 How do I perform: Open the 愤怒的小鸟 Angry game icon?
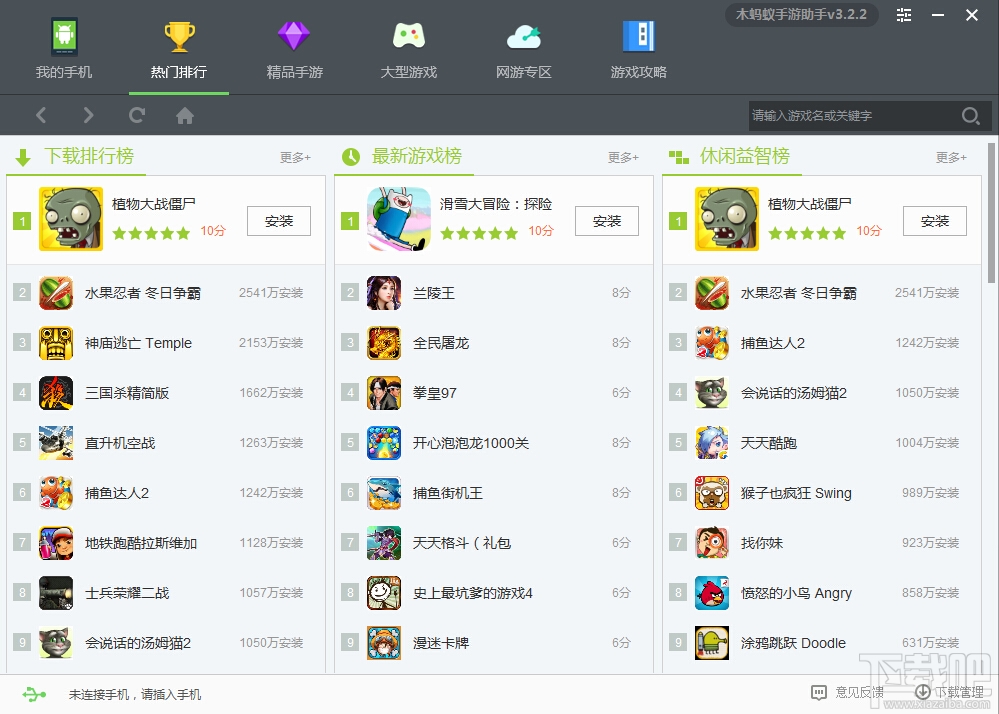coord(712,593)
